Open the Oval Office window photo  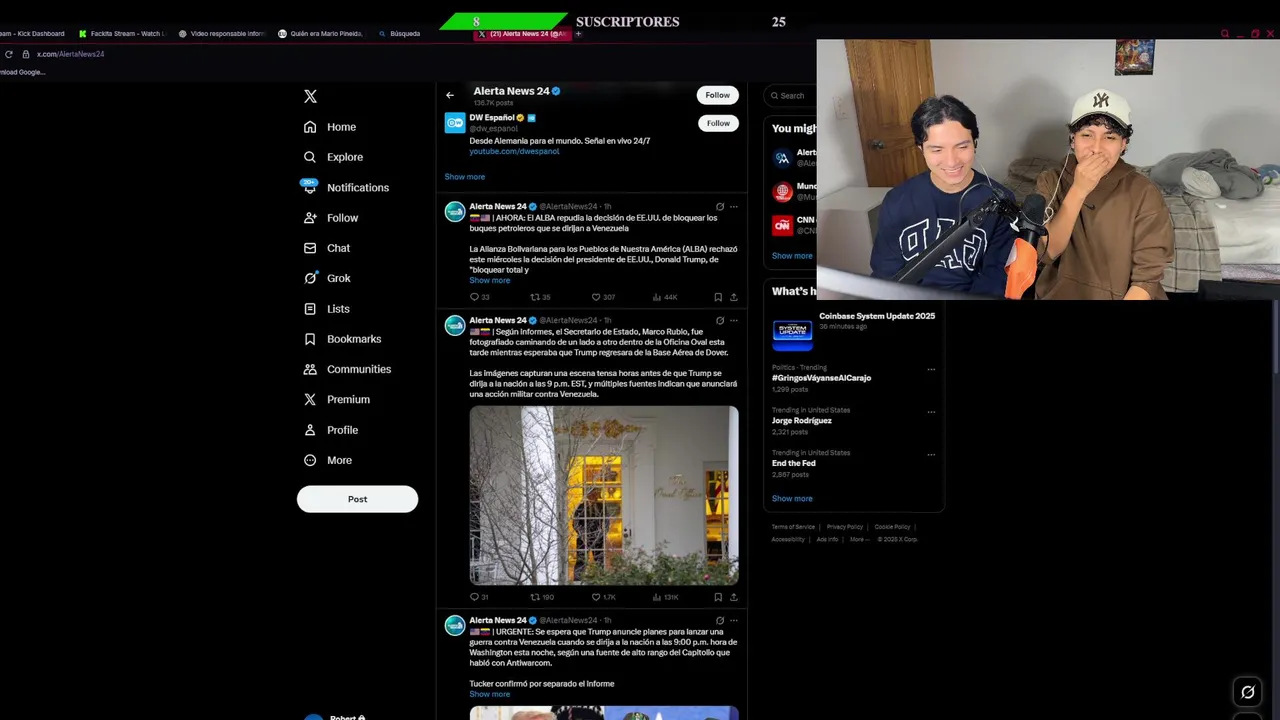tap(604, 495)
